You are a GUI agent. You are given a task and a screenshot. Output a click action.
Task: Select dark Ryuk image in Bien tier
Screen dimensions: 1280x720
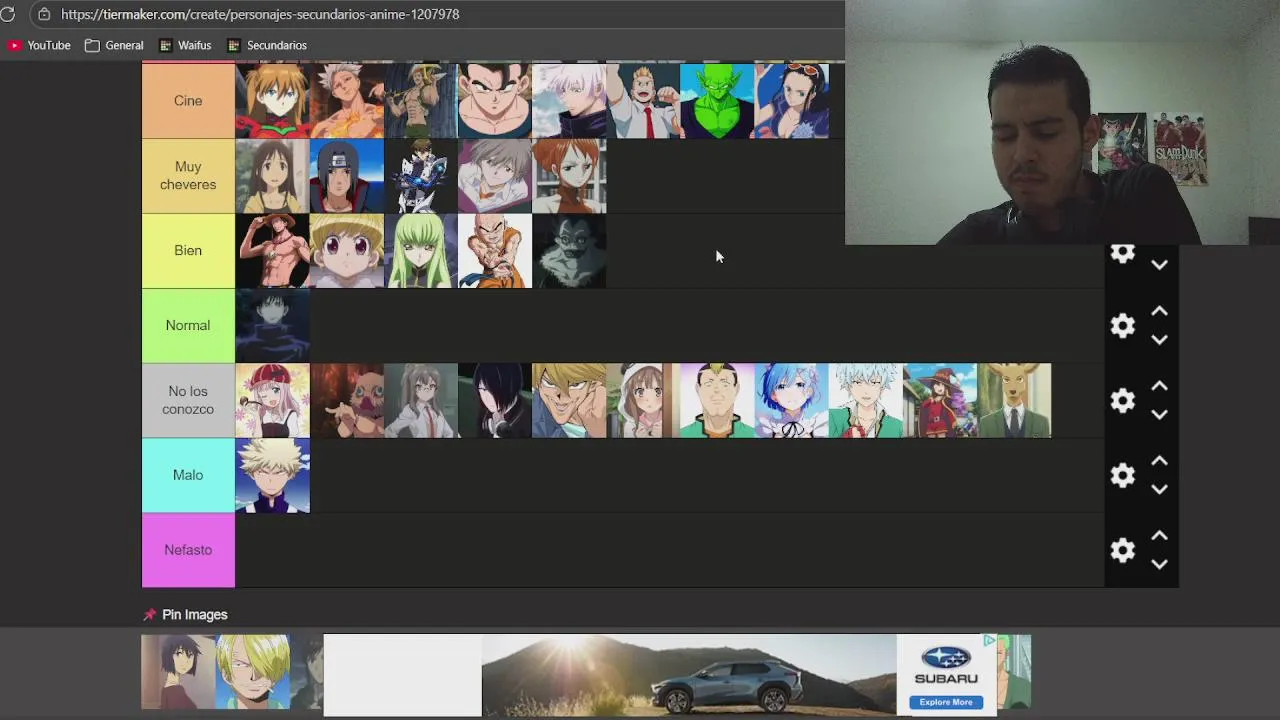pos(569,251)
